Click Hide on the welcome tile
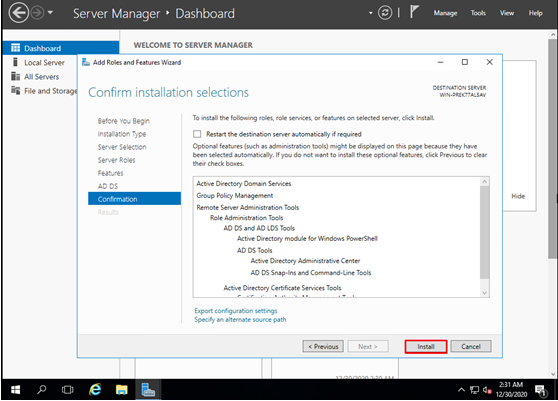Screen dimensions: 558x401 click(518, 196)
